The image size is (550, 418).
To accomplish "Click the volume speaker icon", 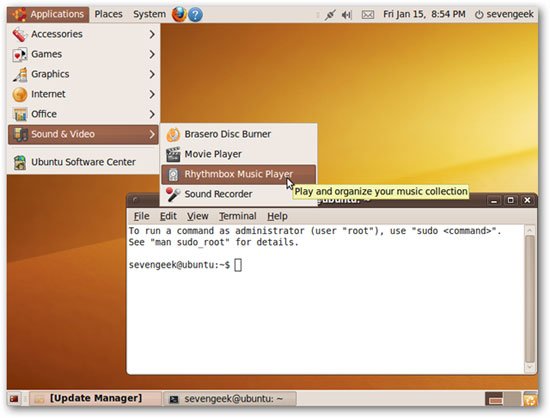I will [347, 15].
